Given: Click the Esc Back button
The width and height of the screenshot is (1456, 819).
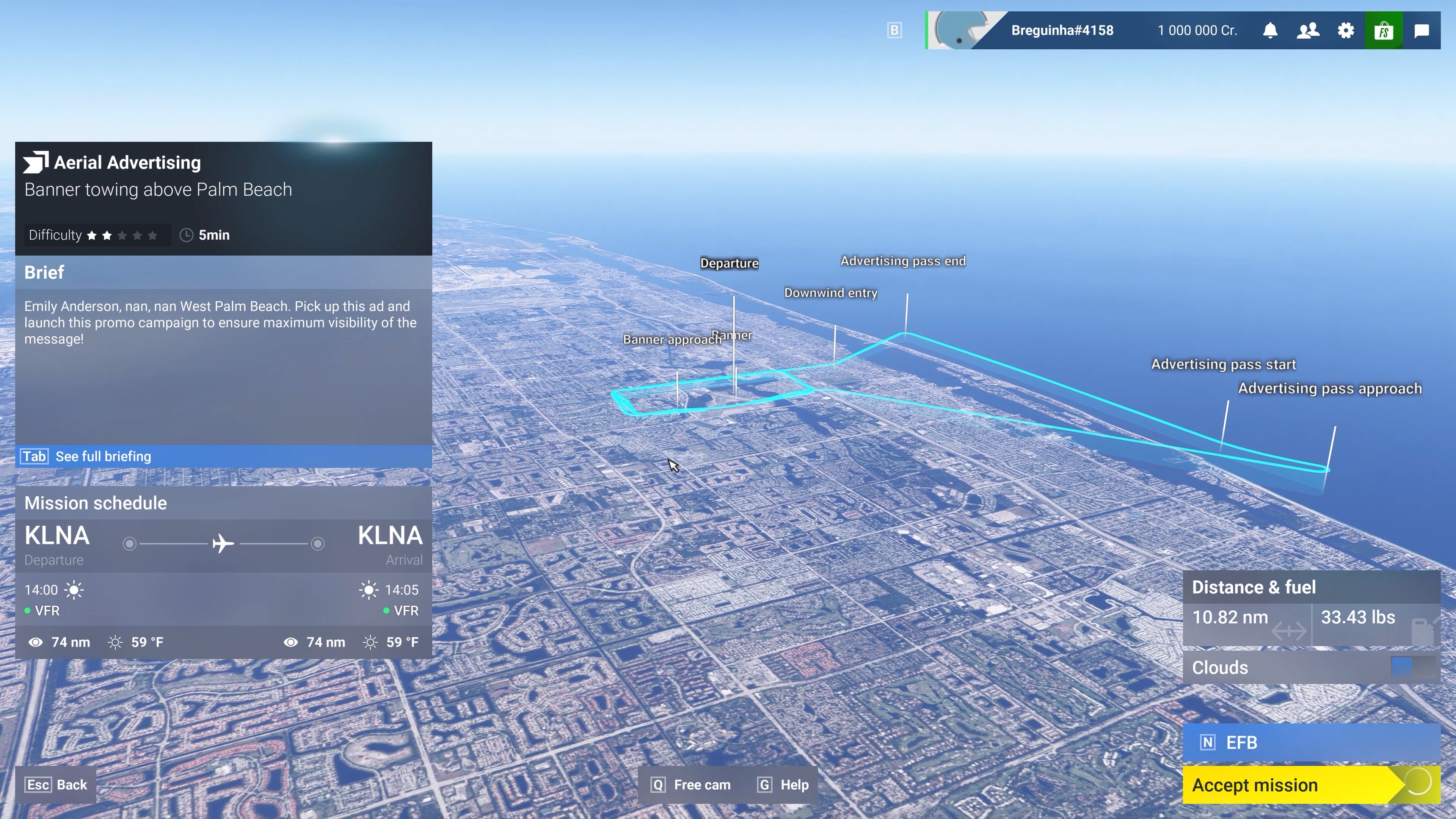Looking at the screenshot, I should (55, 784).
